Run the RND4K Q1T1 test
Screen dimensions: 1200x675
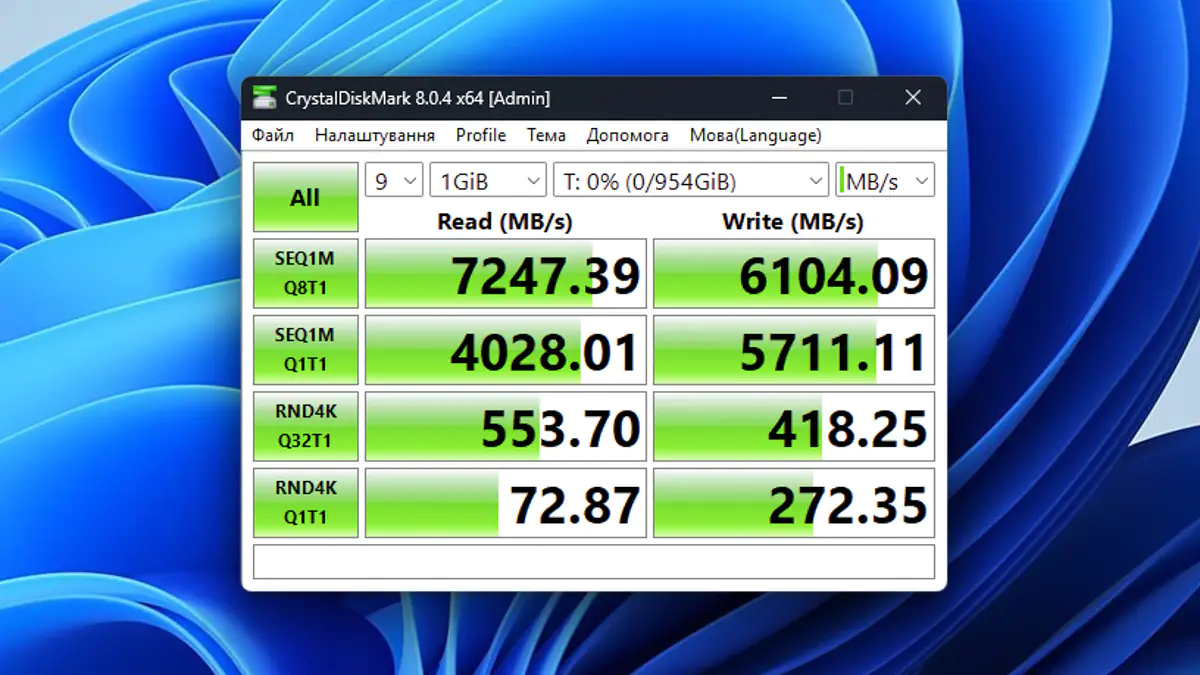coord(305,501)
